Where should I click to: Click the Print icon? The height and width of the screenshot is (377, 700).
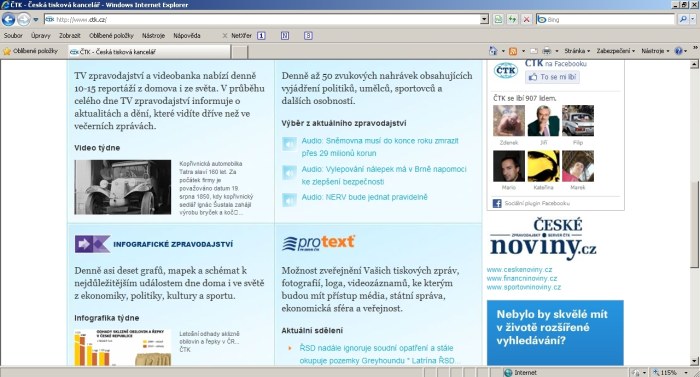click(546, 51)
